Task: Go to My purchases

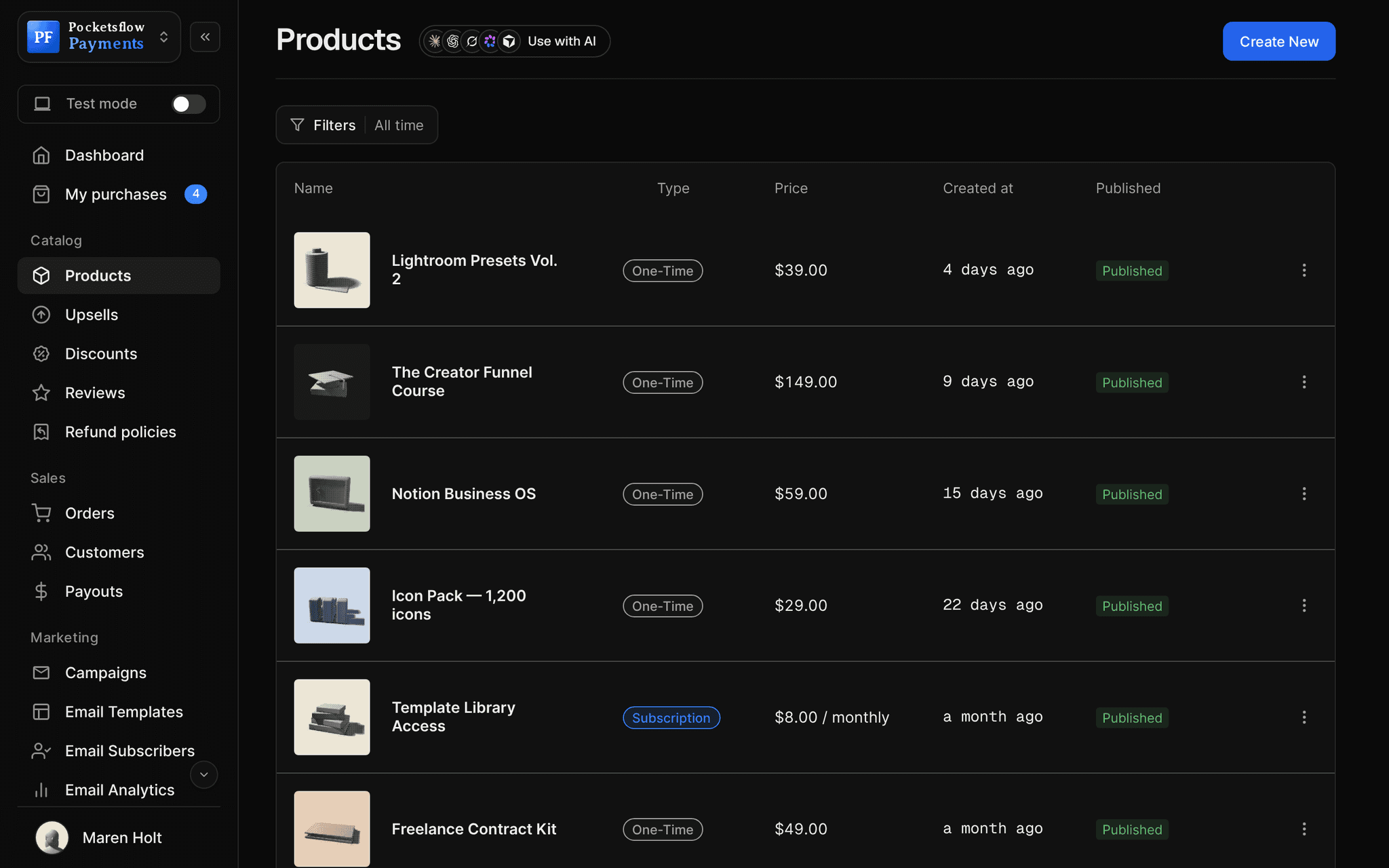Action: [119, 195]
